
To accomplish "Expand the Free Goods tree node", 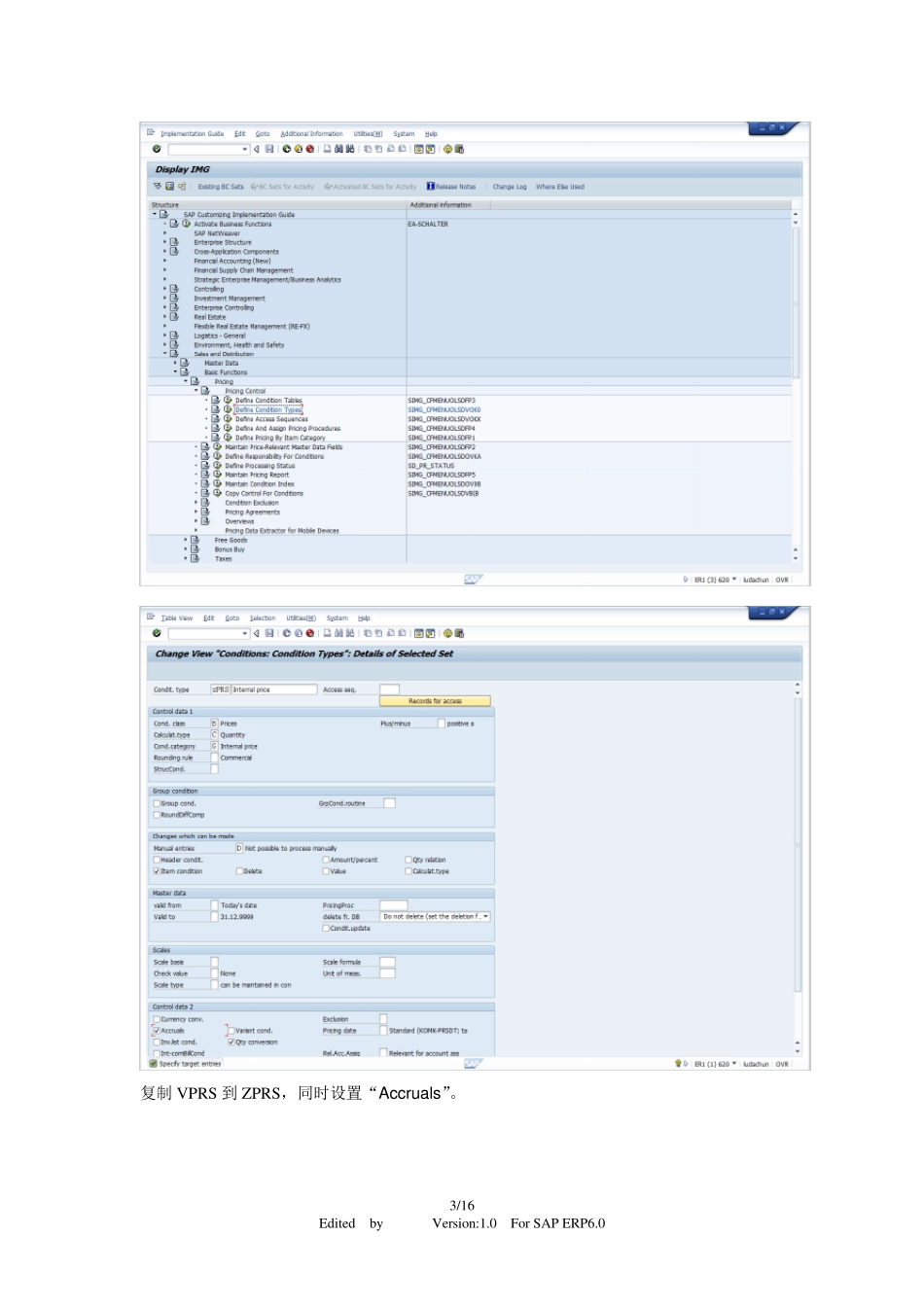I will point(186,540).
